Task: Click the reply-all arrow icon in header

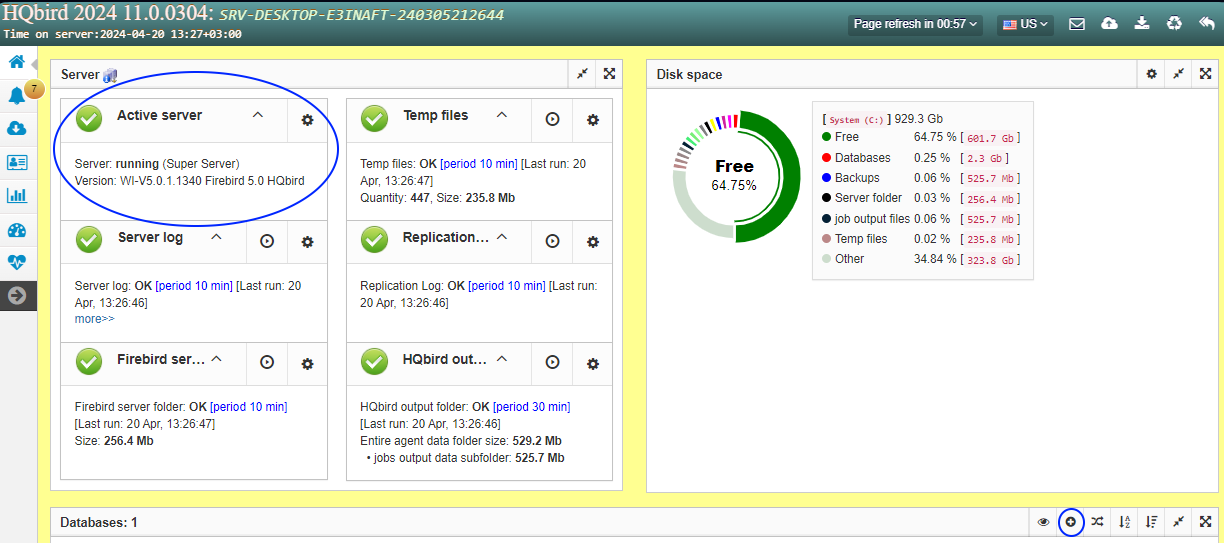Action: [1206, 24]
